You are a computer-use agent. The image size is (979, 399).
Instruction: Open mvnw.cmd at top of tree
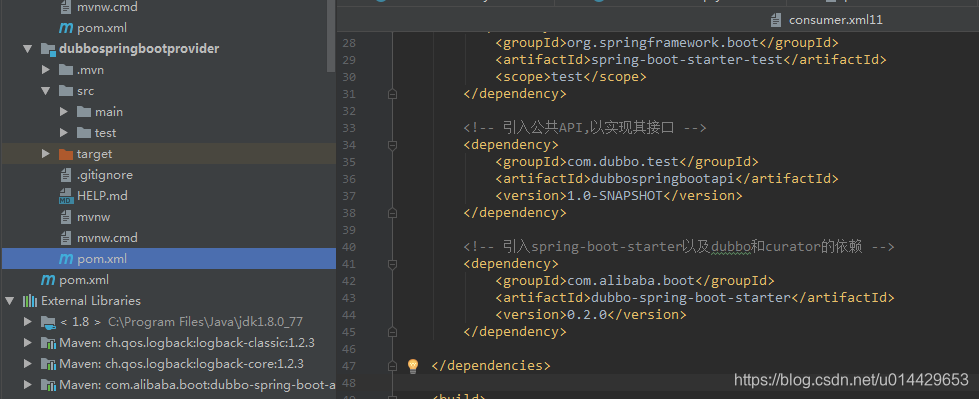coord(107,7)
